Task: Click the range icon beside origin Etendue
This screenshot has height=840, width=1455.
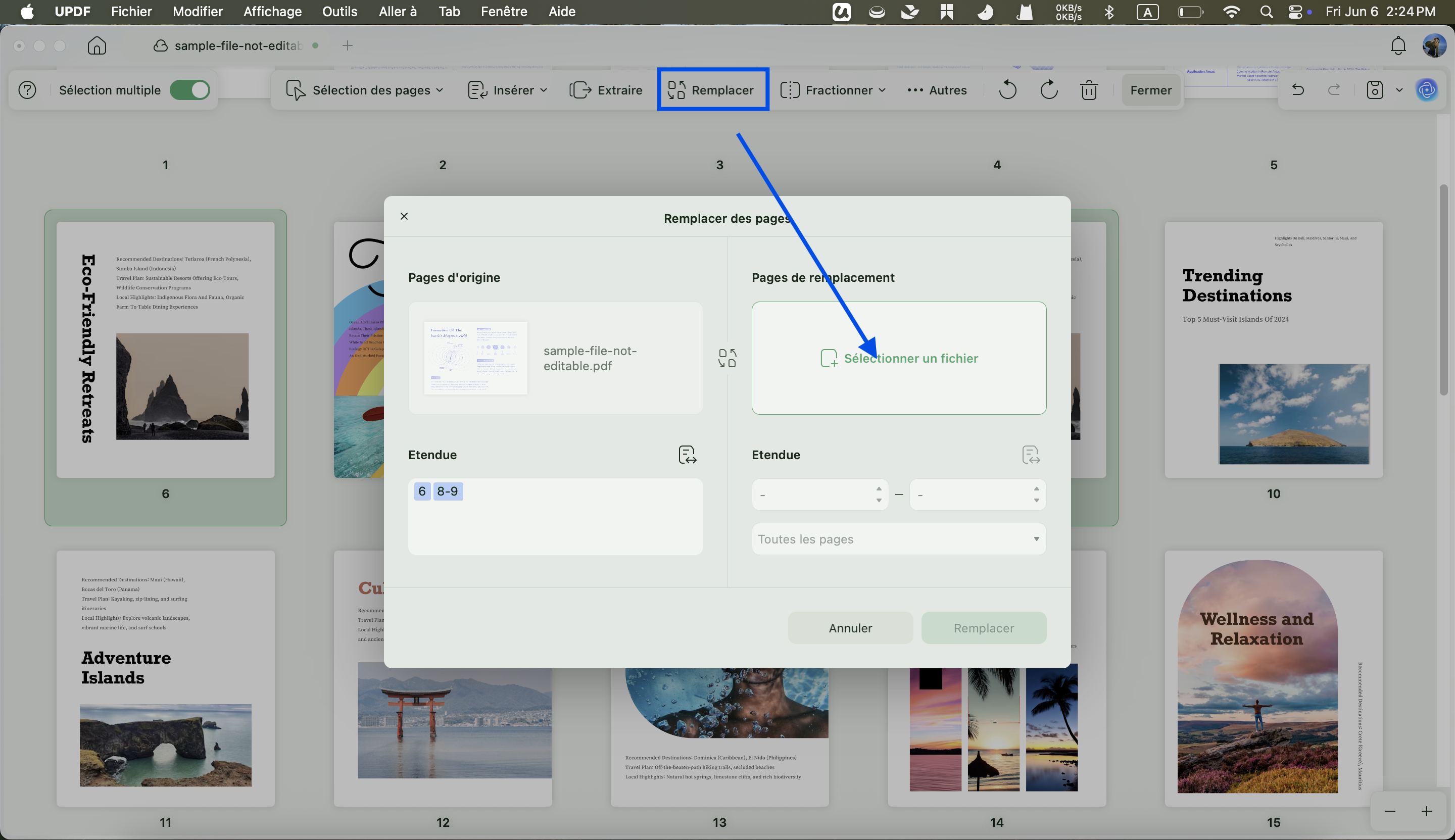Action: click(688, 455)
